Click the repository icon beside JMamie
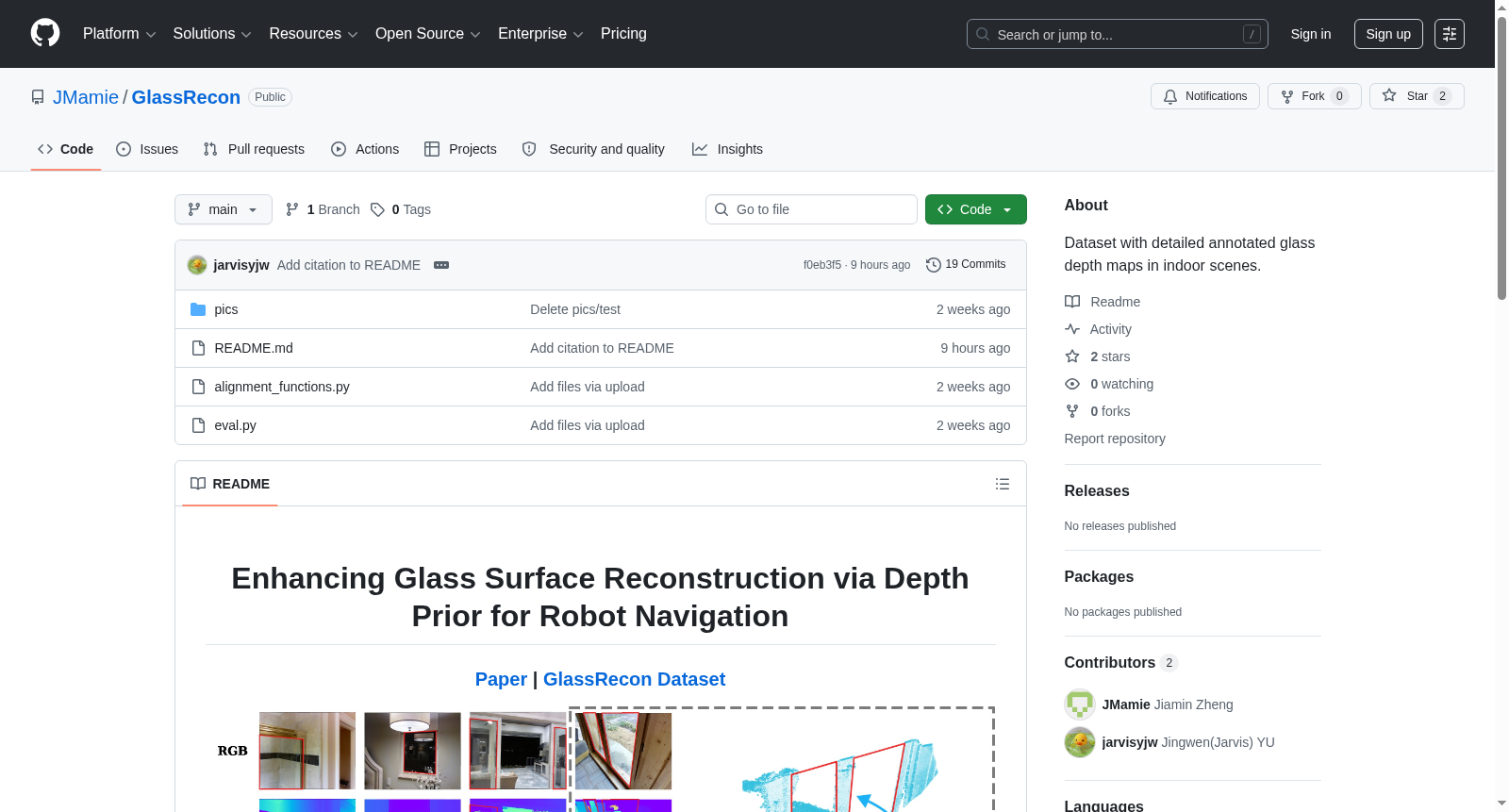This screenshot has height=812, width=1509. point(38,97)
